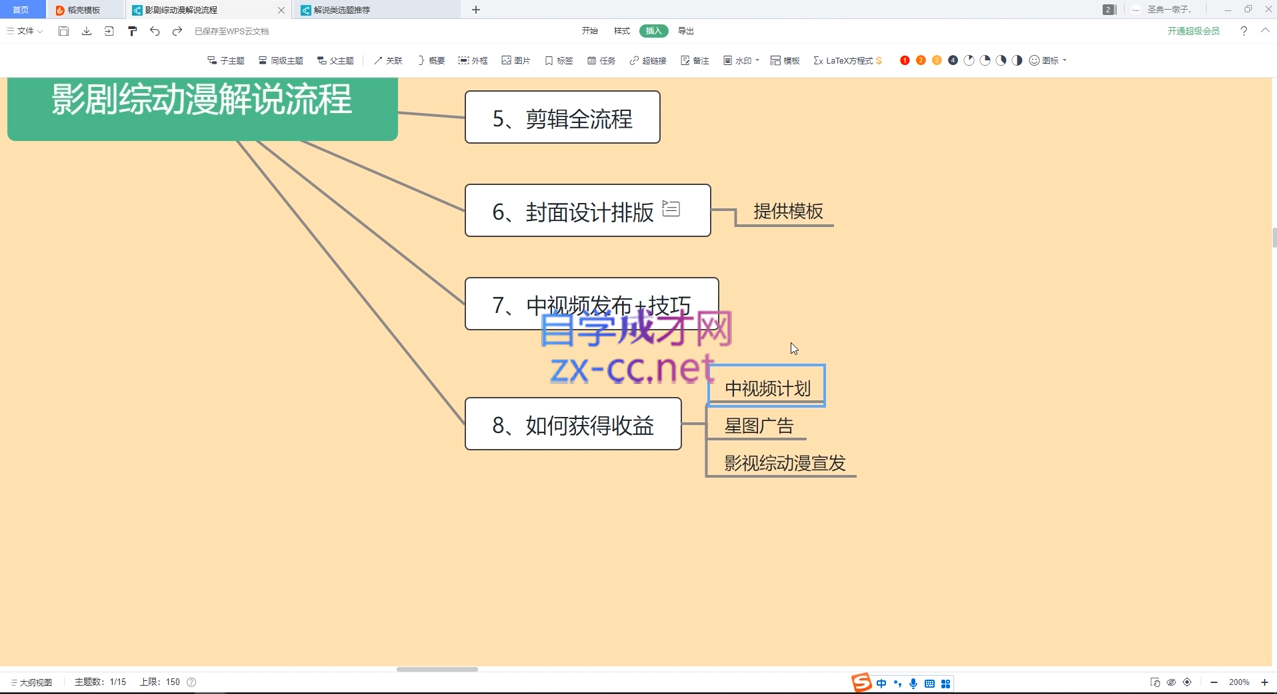
Task: Open the 图标 icon dropdown
Action: pos(1048,61)
